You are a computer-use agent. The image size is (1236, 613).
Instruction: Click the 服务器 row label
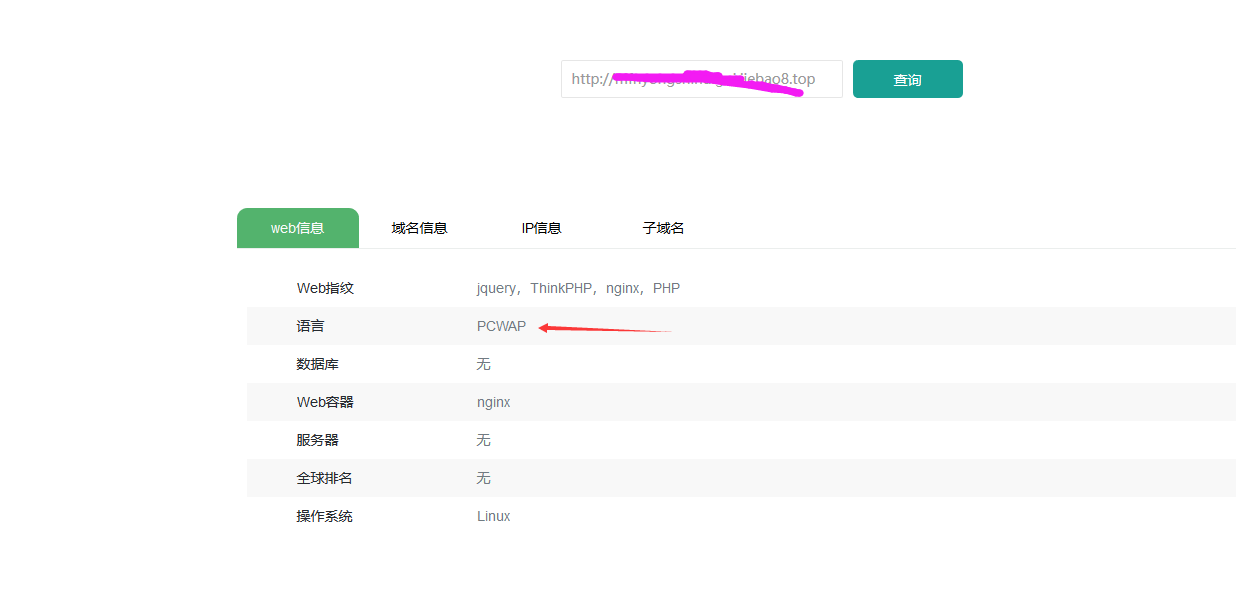317,440
